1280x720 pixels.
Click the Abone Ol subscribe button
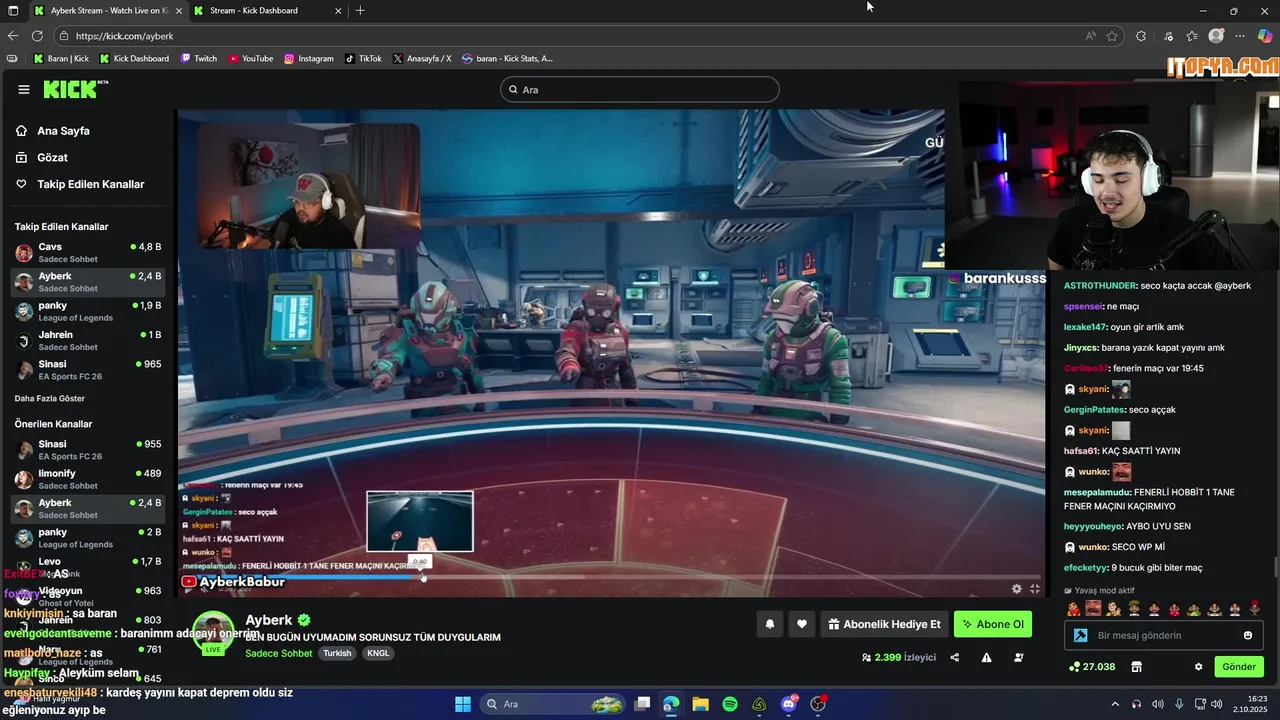[993, 624]
